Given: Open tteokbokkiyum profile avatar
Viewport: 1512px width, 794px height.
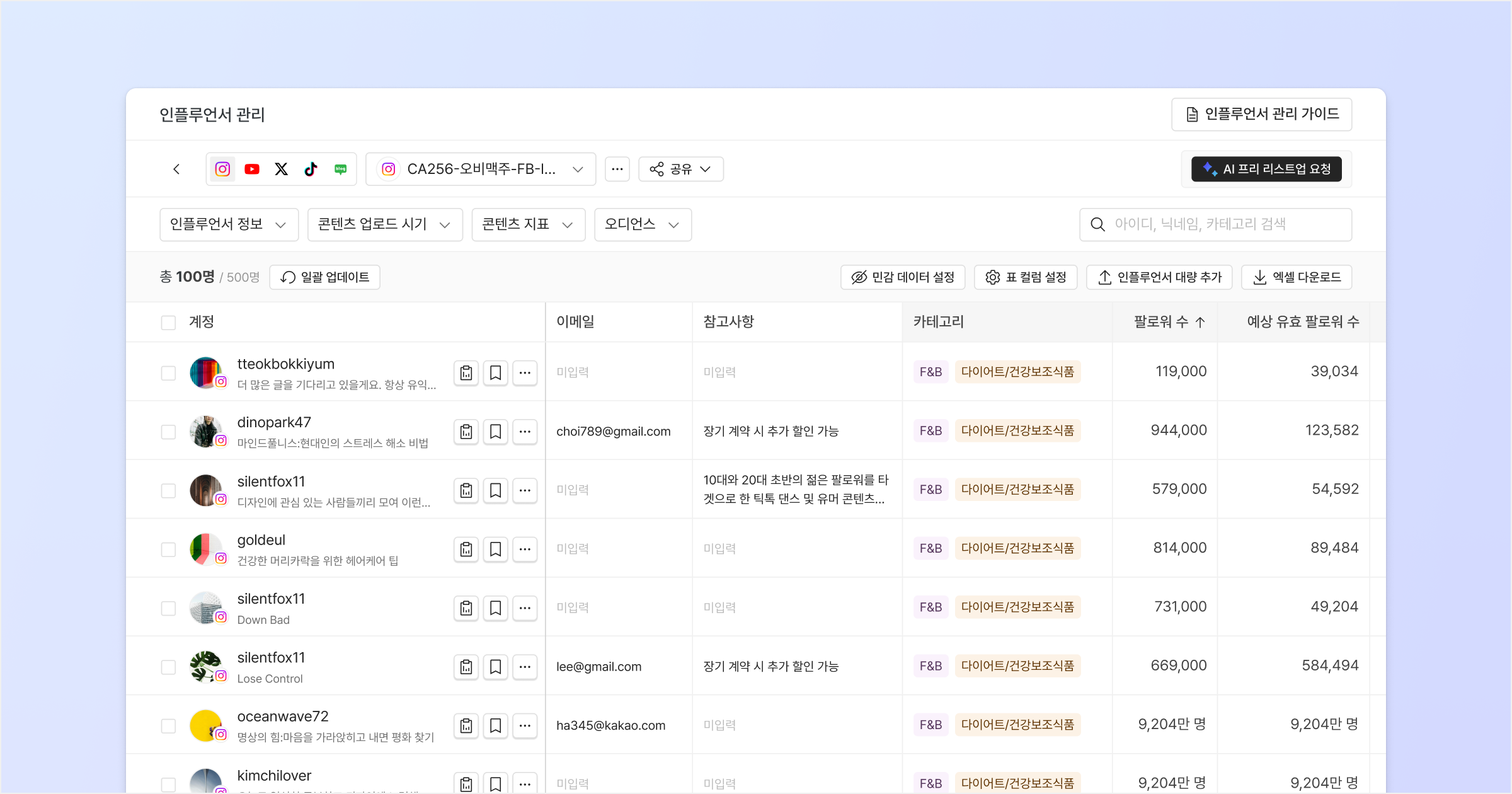Looking at the screenshot, I should (x=206, y=372).
